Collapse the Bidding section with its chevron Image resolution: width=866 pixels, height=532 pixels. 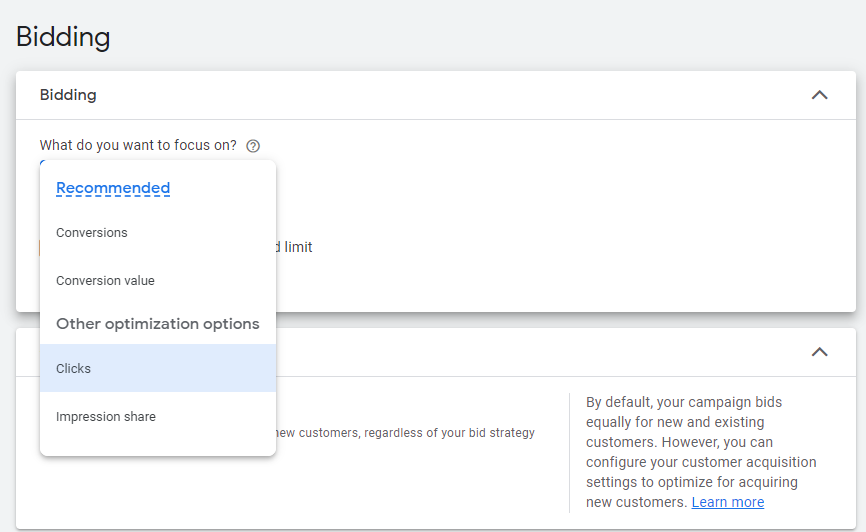[x=819, y=95]
